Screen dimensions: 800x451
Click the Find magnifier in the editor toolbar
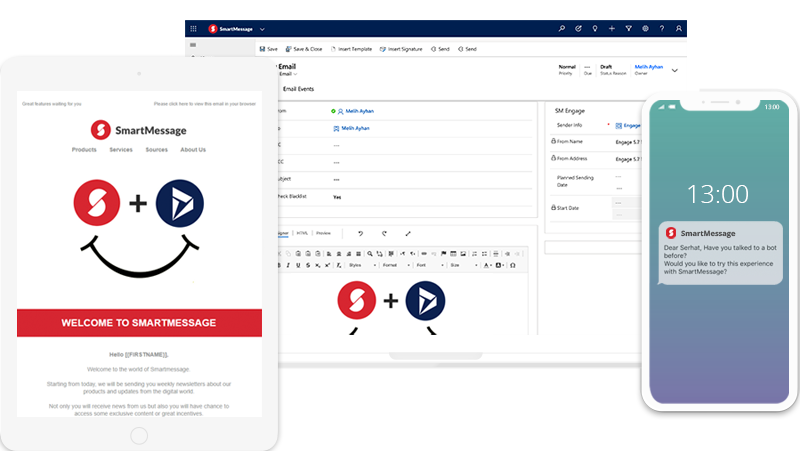(x=370, y=254)
